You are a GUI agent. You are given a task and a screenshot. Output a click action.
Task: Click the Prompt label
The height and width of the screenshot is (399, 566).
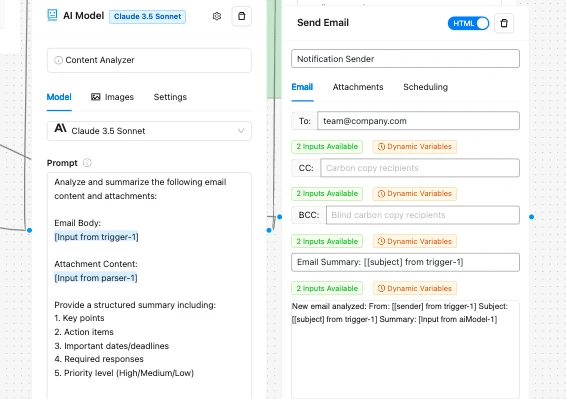point(62,163)
